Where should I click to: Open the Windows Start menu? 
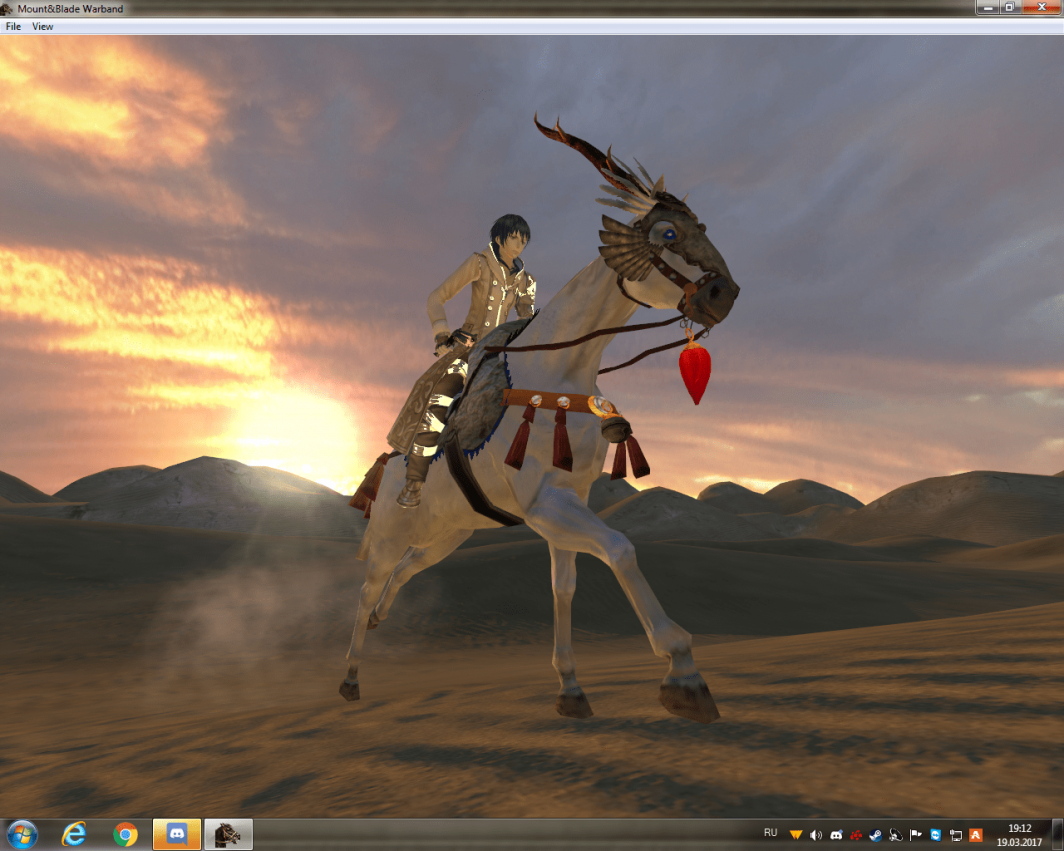point(22,834)
